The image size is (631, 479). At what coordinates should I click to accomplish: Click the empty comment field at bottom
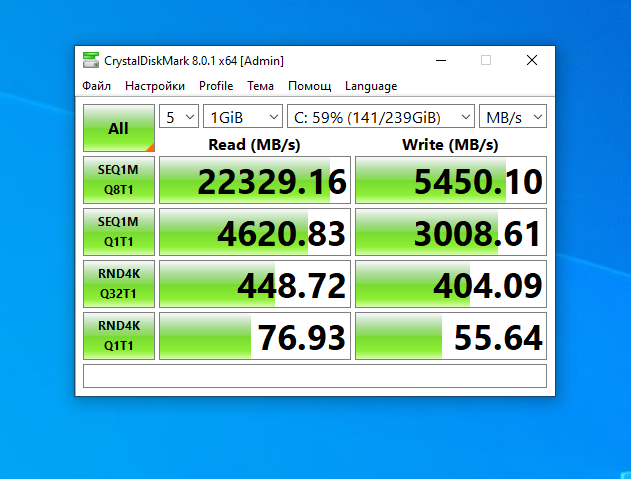coord(315,376)
